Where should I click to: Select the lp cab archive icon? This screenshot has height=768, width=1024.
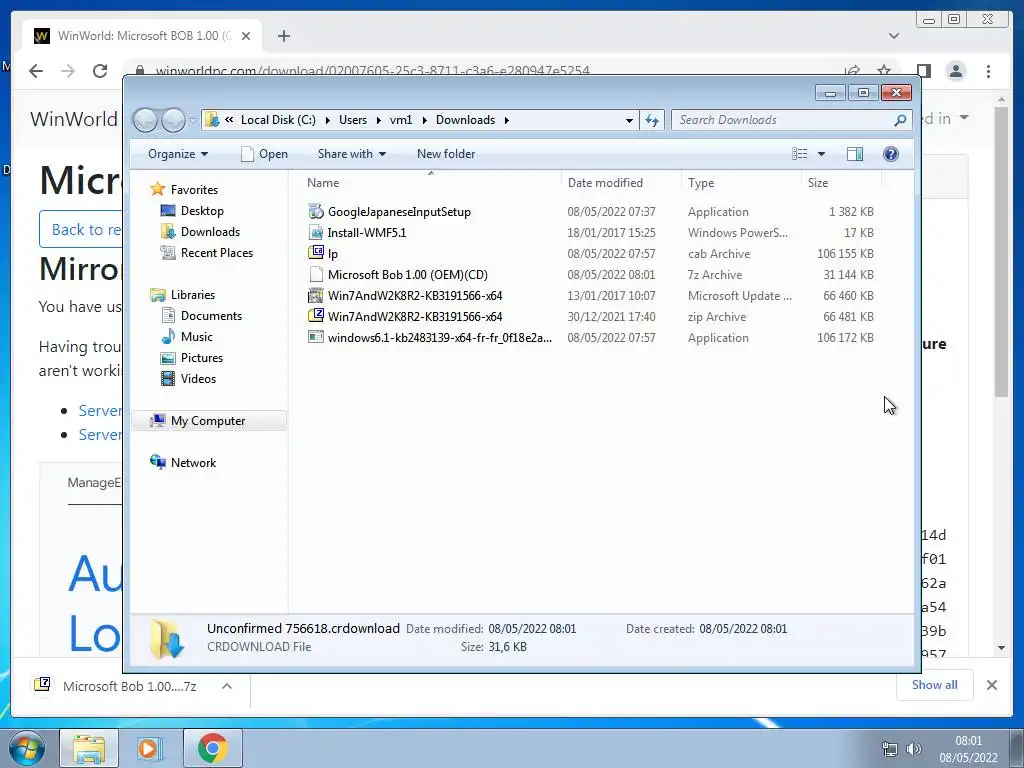pos(316,253)
